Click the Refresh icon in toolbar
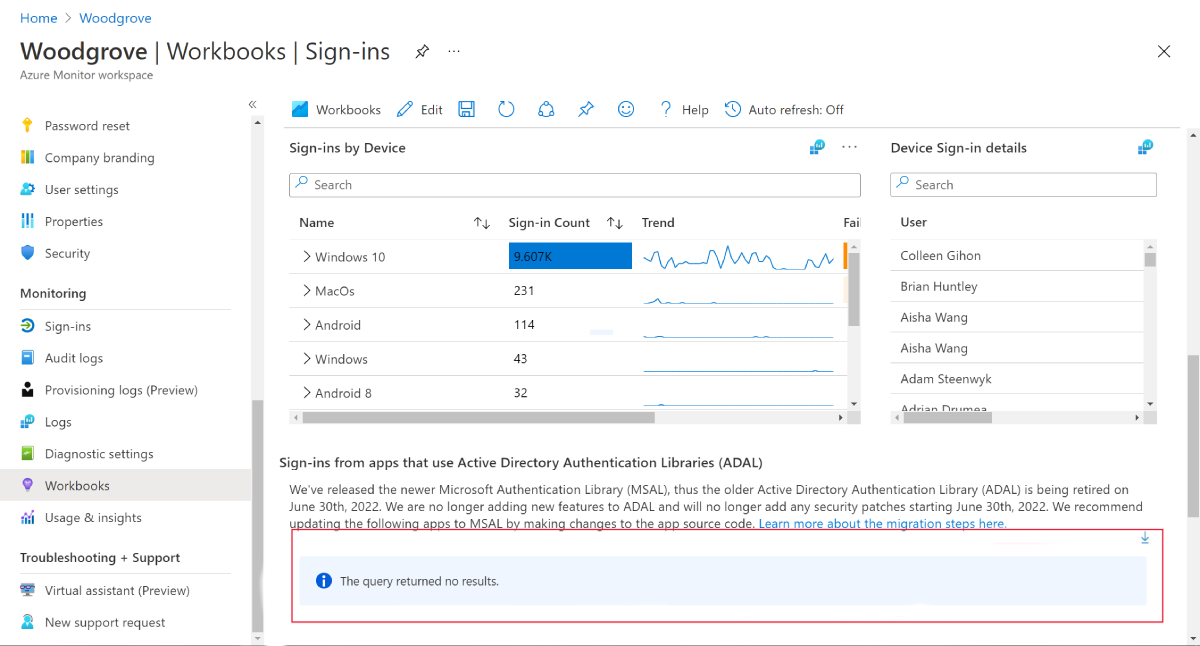Viewport: 1200px width, 646px height. coord(506,109)
